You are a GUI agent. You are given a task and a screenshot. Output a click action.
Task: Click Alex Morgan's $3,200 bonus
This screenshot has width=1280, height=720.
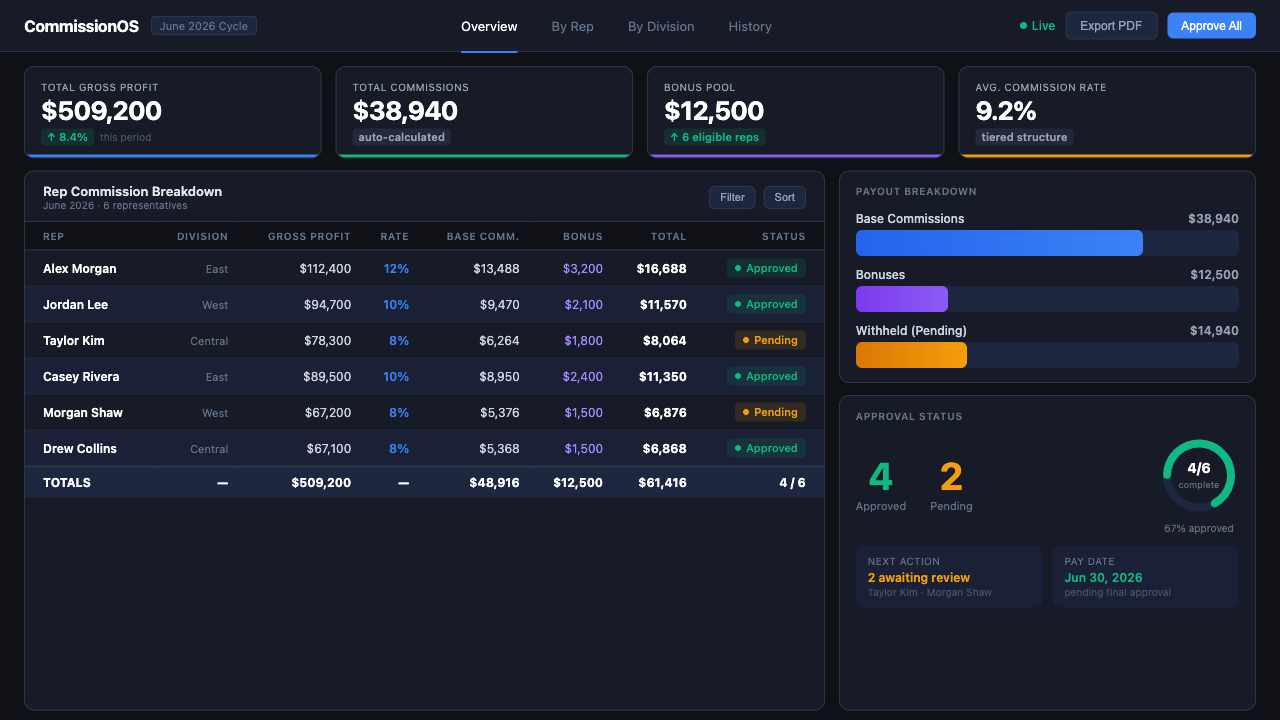point(583,268)
